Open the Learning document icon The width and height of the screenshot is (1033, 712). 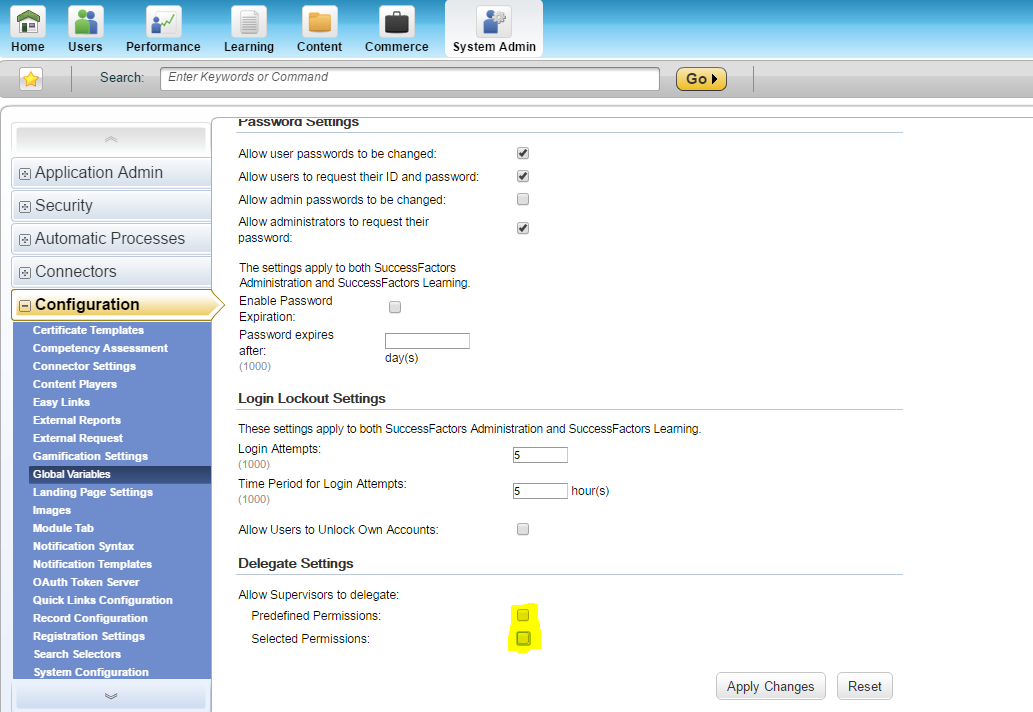[248, 22]
